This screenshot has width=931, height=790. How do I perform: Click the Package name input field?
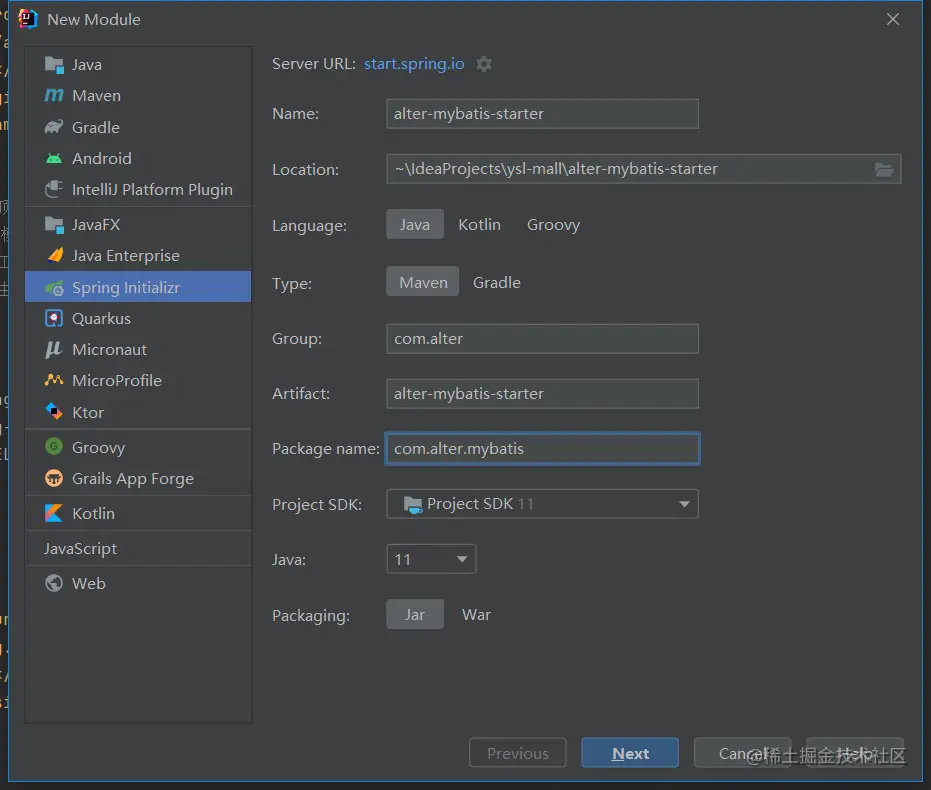542,449
